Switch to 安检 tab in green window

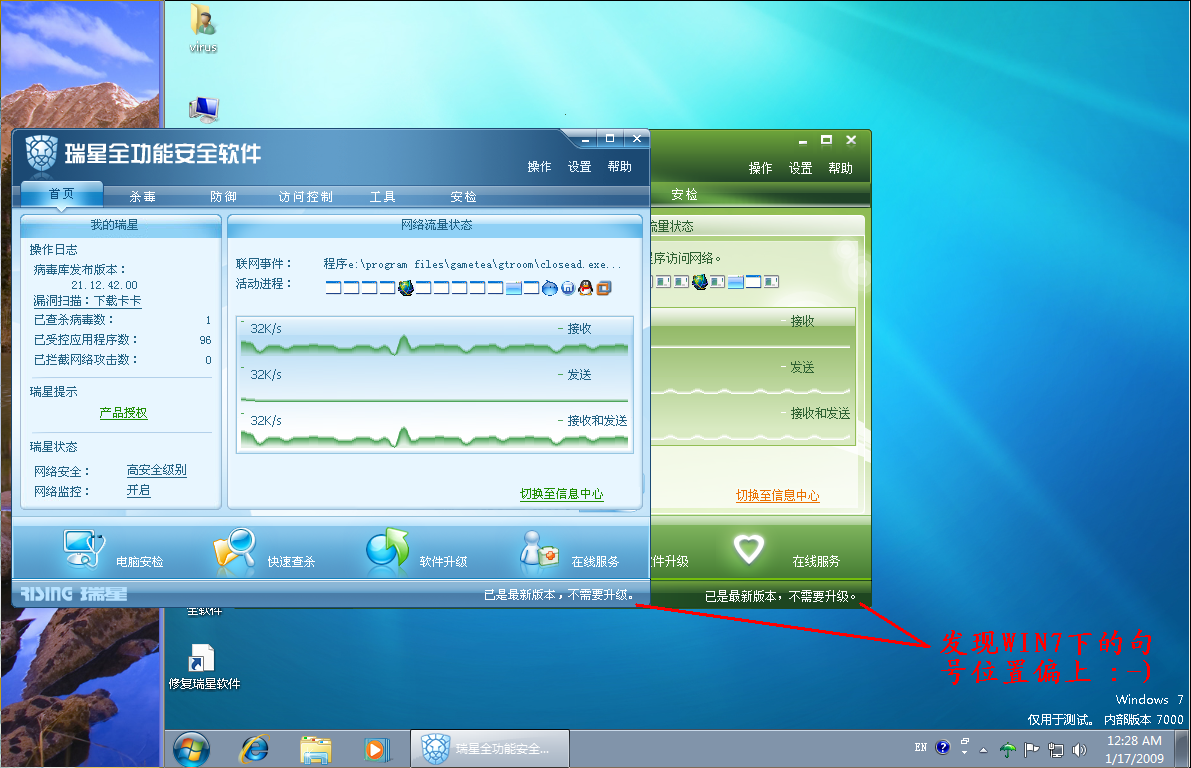coord(684,194)
